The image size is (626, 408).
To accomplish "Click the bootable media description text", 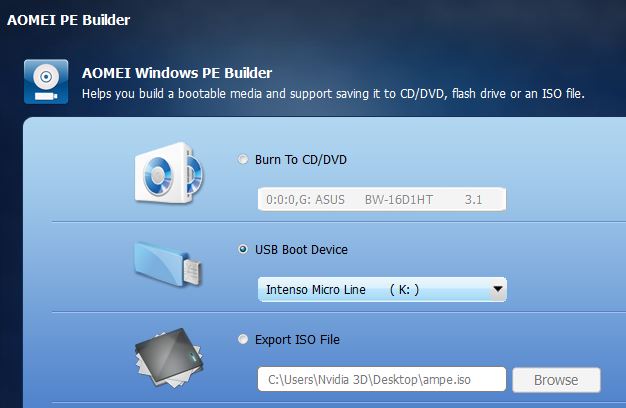I will click(x=333, y=94).
